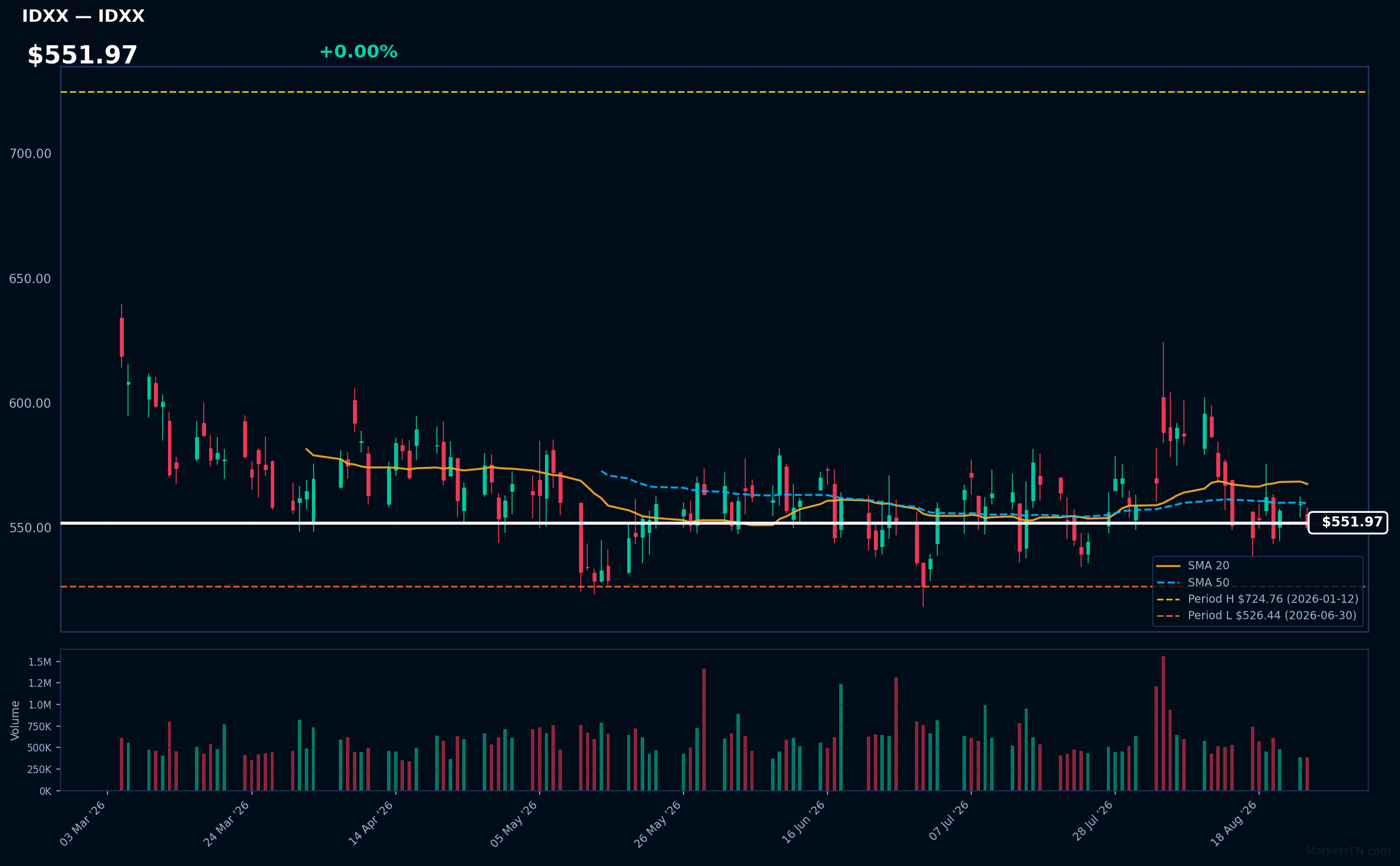Image resolution: width=1400 pixels, height=866 pixels.
Task: Click the 03 Mar '26 date label
Action: click(x=83, y=823)
